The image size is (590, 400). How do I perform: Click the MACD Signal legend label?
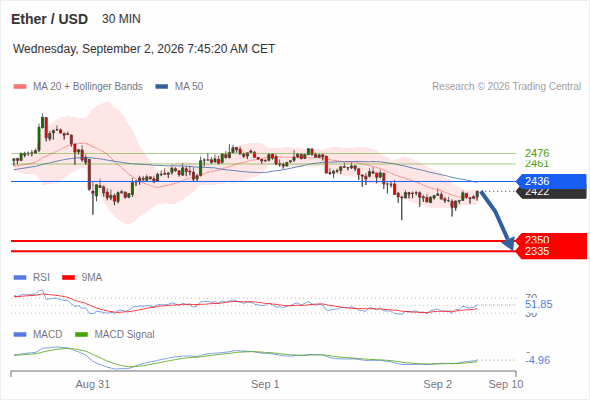pos(125,334)
